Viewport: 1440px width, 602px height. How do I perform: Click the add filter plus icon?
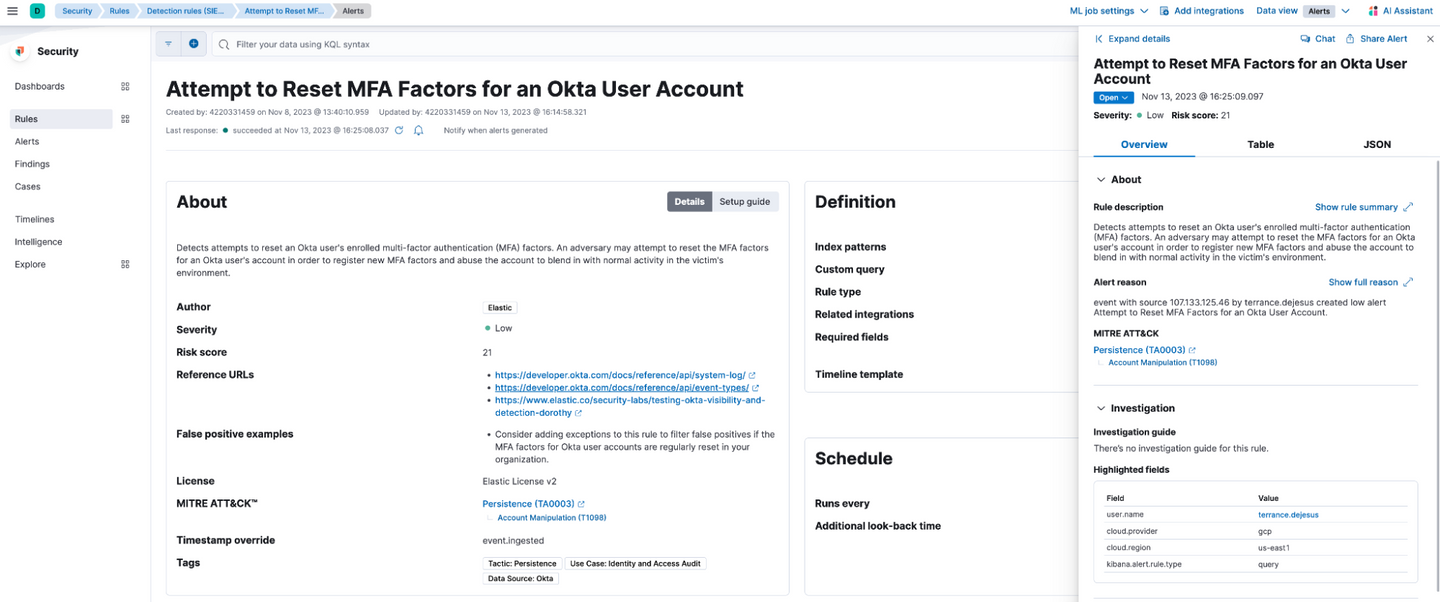pyautogui.click(x=194, y=44)
